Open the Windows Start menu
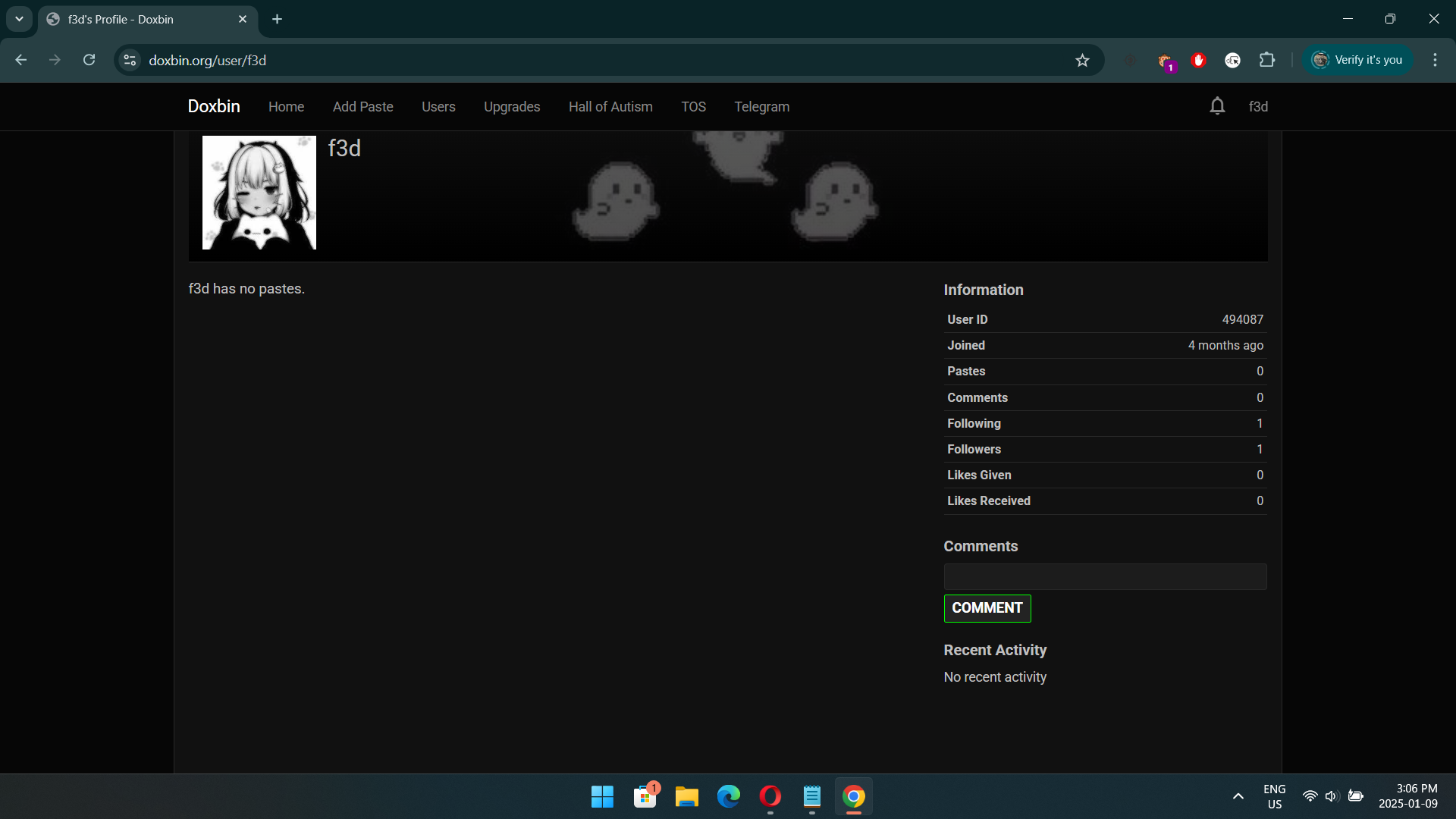 (x=602, y=796)
